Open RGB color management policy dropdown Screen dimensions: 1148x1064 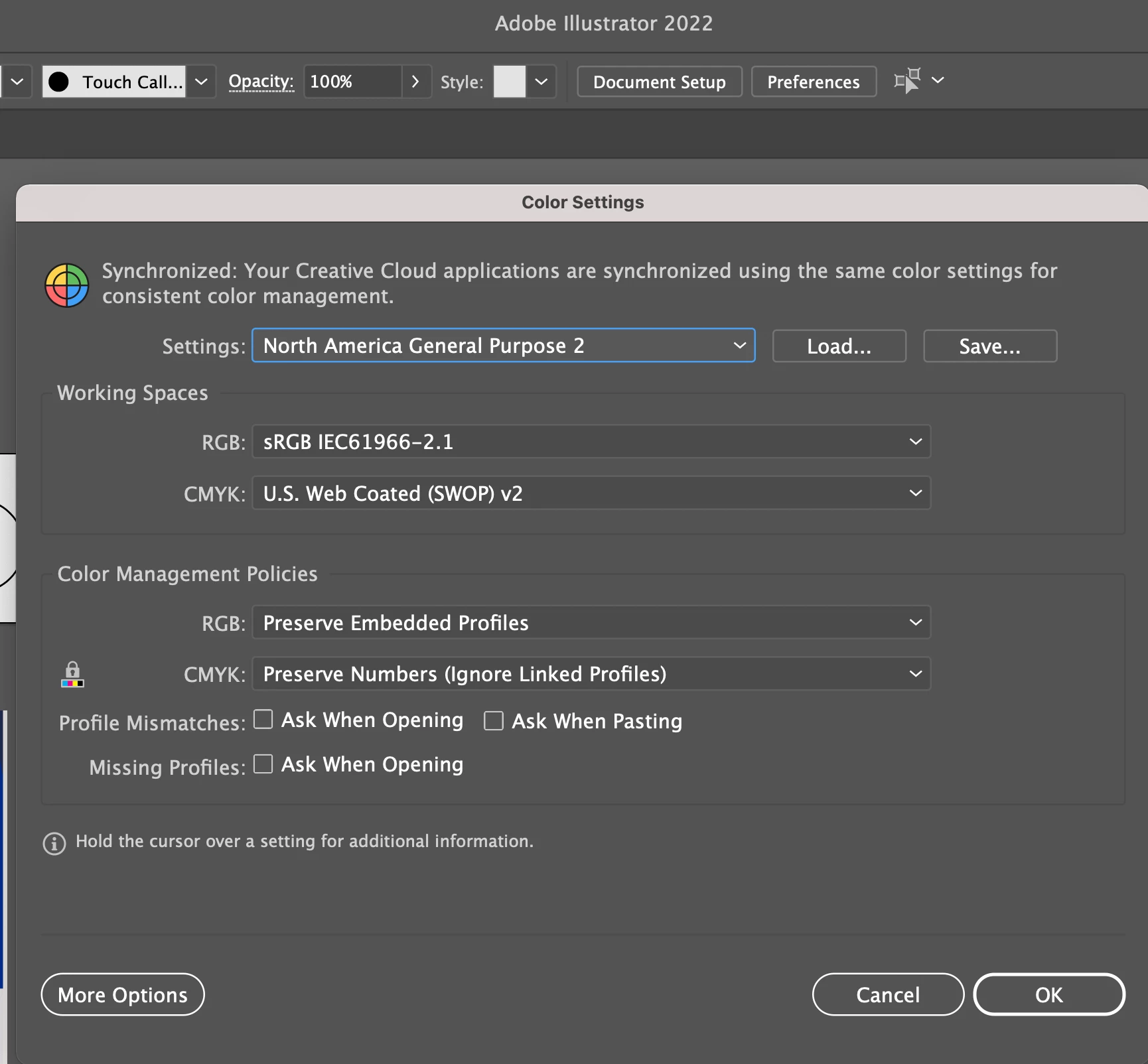tap(591, 623)
